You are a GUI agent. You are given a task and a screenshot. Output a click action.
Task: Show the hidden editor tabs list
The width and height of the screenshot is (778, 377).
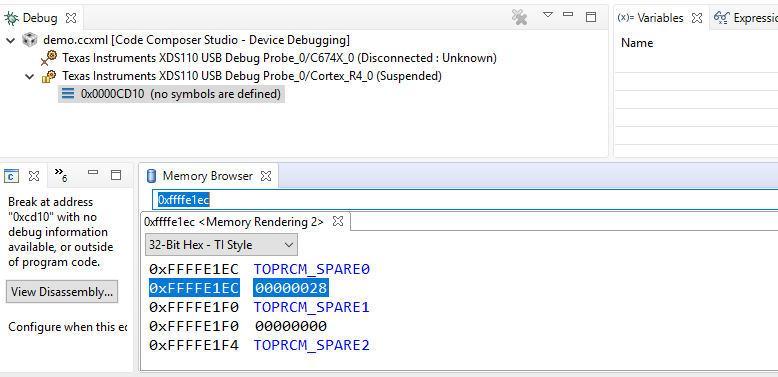61,174
